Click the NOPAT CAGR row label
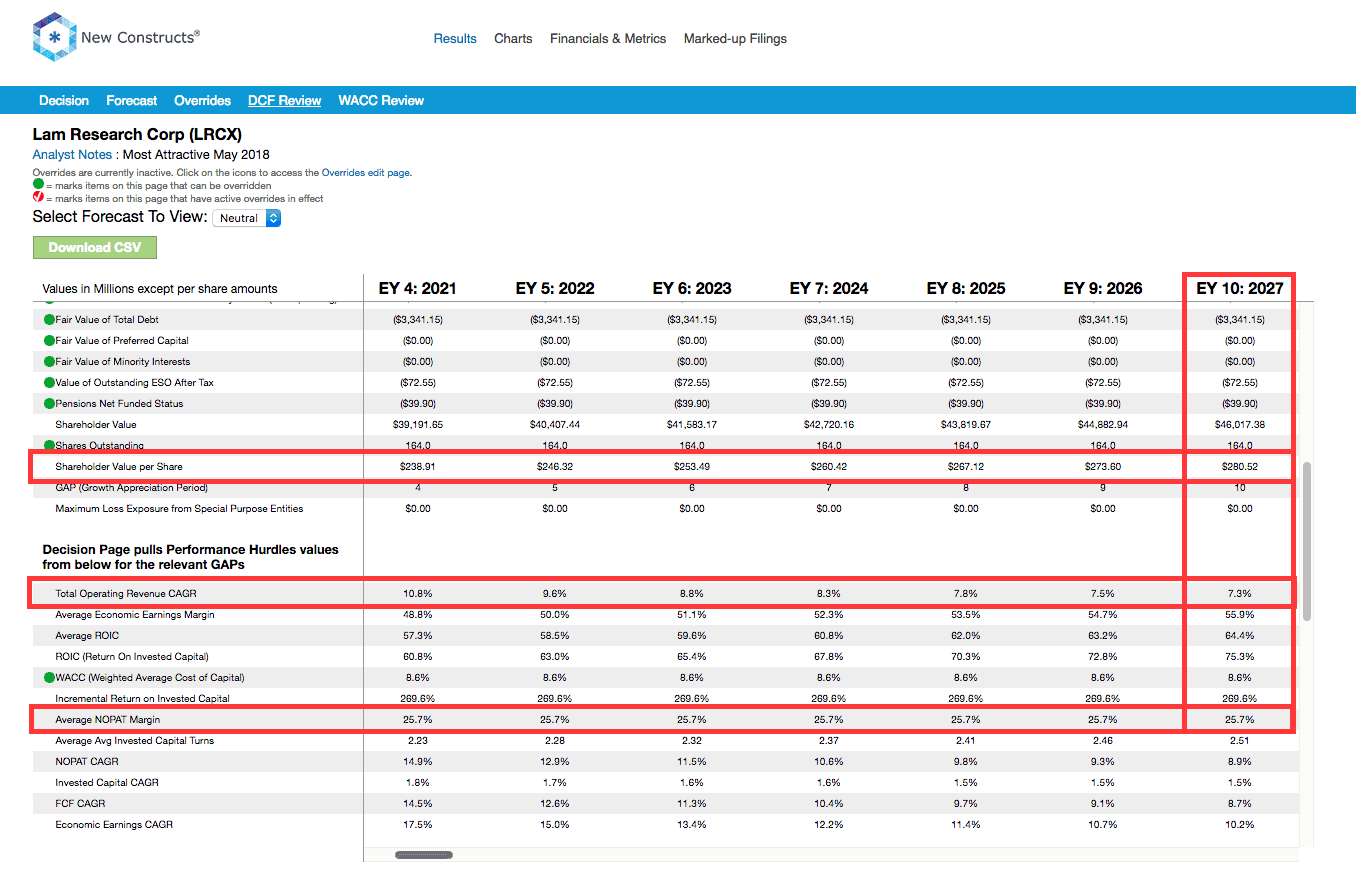The width and height of the screenshot is (1356, 891). click(x=87, y=762)
